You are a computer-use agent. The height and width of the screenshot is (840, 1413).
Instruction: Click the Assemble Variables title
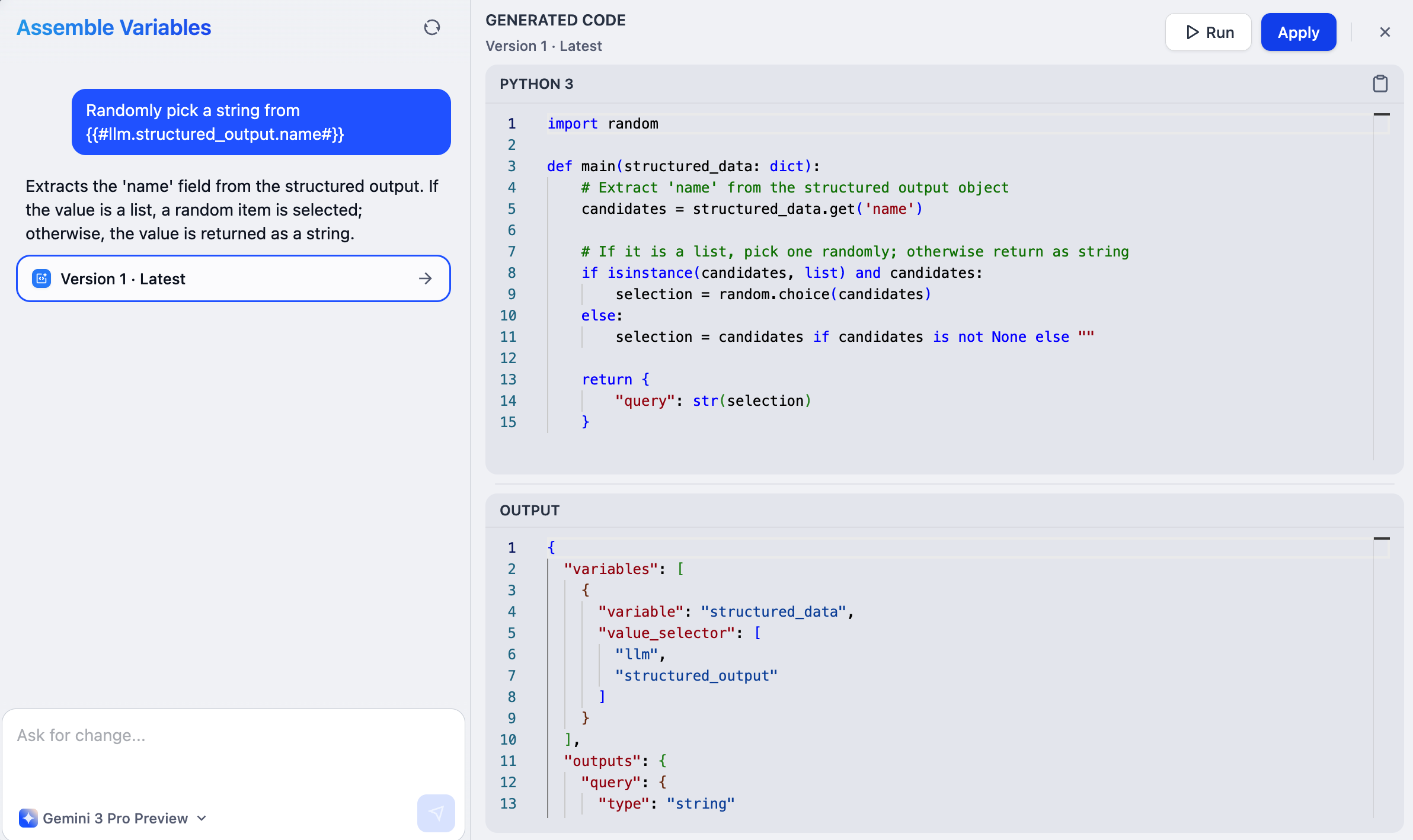pos(114,28)
